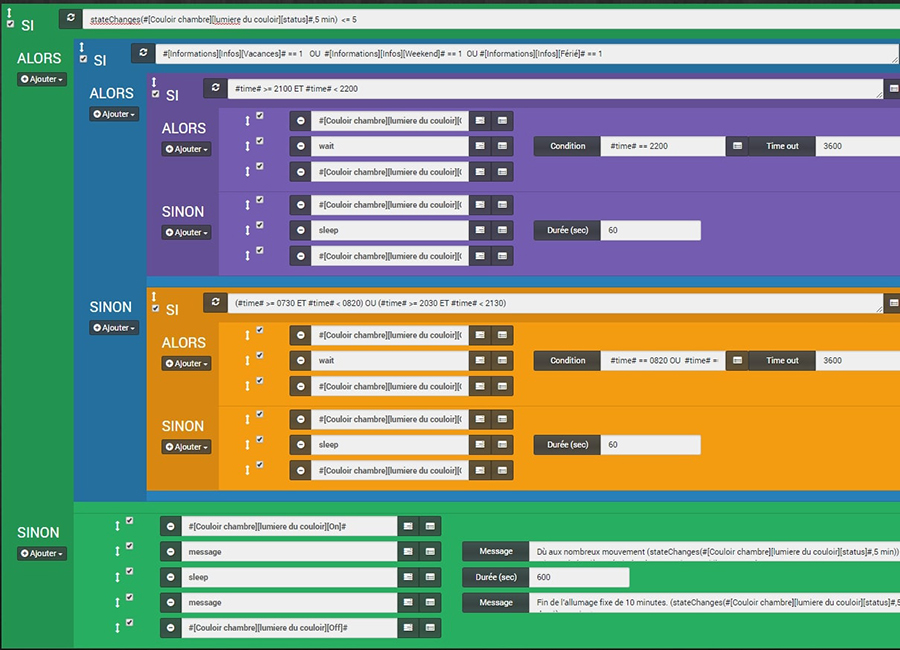Click the move arrows of the [Off]# action row
Image resolution: width=900 pixels, height=650 pixels.
[117, 628]
